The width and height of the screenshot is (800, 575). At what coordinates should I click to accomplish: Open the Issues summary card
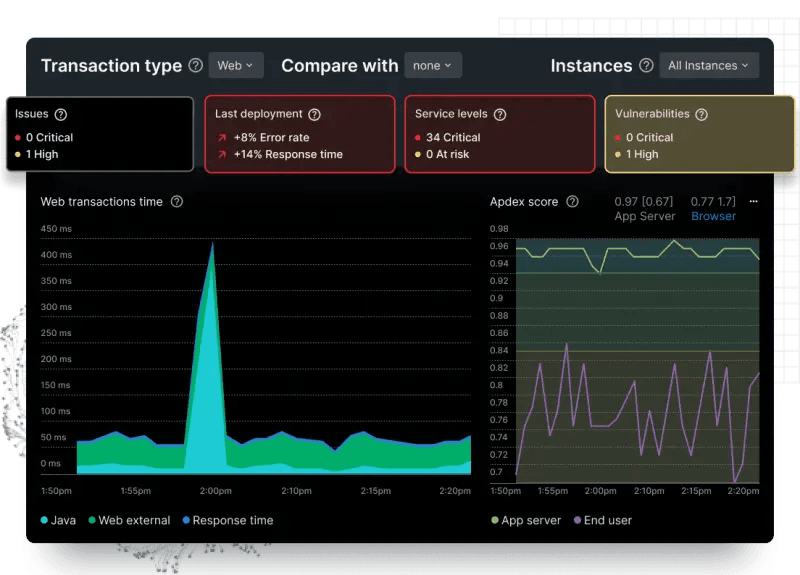click(x=100, y=134)
